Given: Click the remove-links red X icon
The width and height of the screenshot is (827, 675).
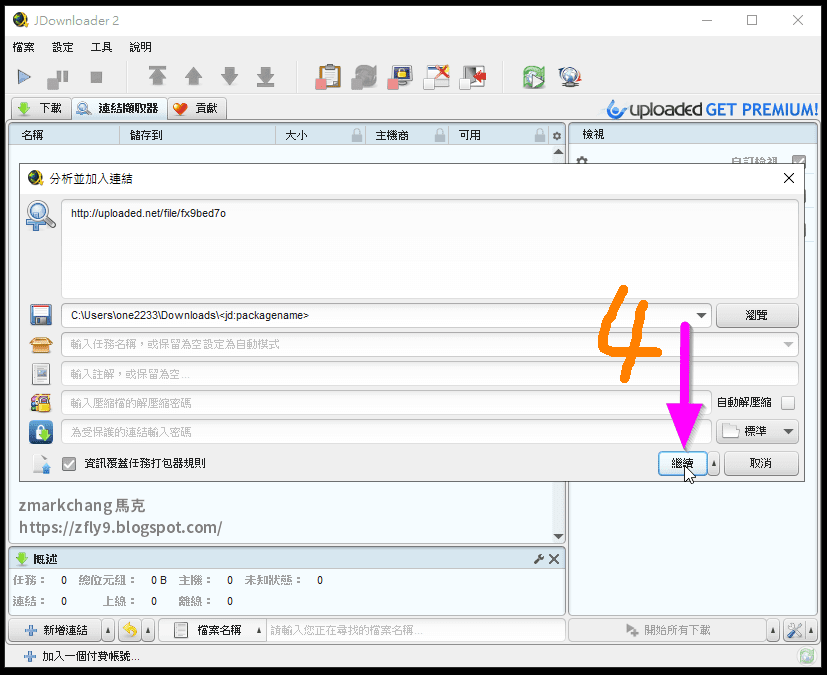Looking at the screenshot, I should [436, 76].
